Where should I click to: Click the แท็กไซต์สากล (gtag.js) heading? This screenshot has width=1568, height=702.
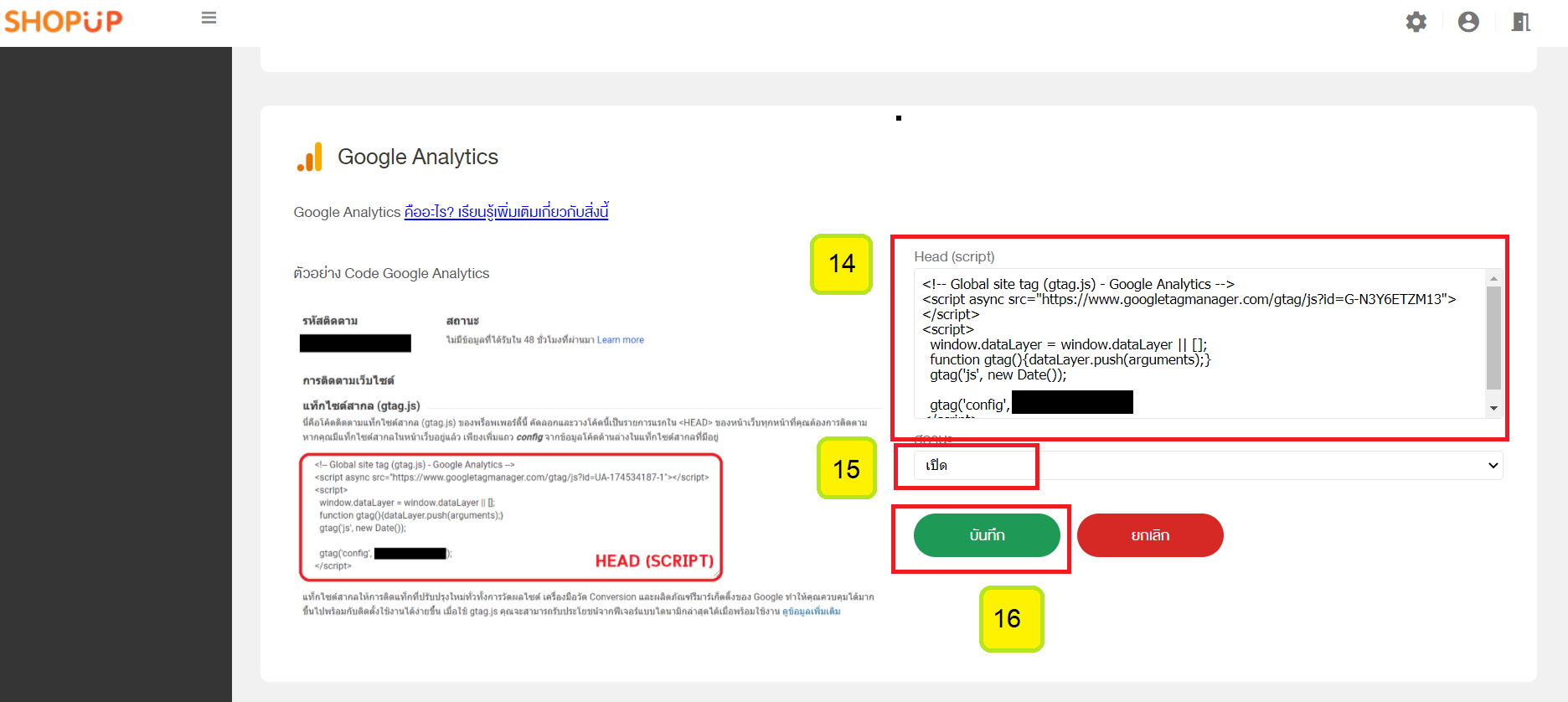pyautogui.click(x=361, y=405)
